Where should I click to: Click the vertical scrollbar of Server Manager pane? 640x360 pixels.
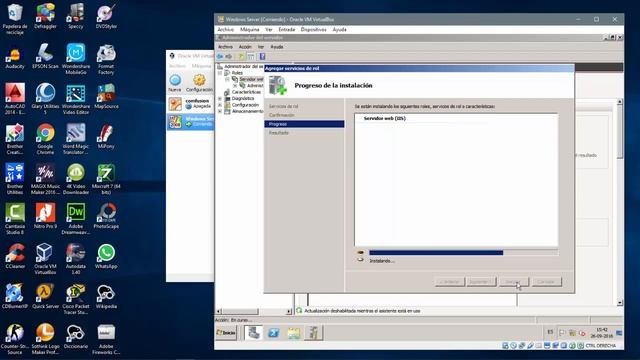pyautogui.click(x=620, y=202)
